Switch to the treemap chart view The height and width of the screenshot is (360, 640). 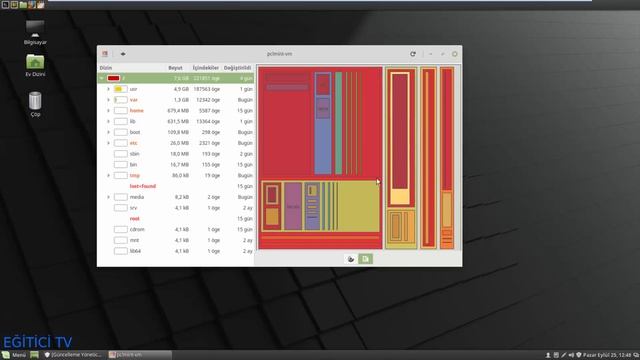click(365, 259)
